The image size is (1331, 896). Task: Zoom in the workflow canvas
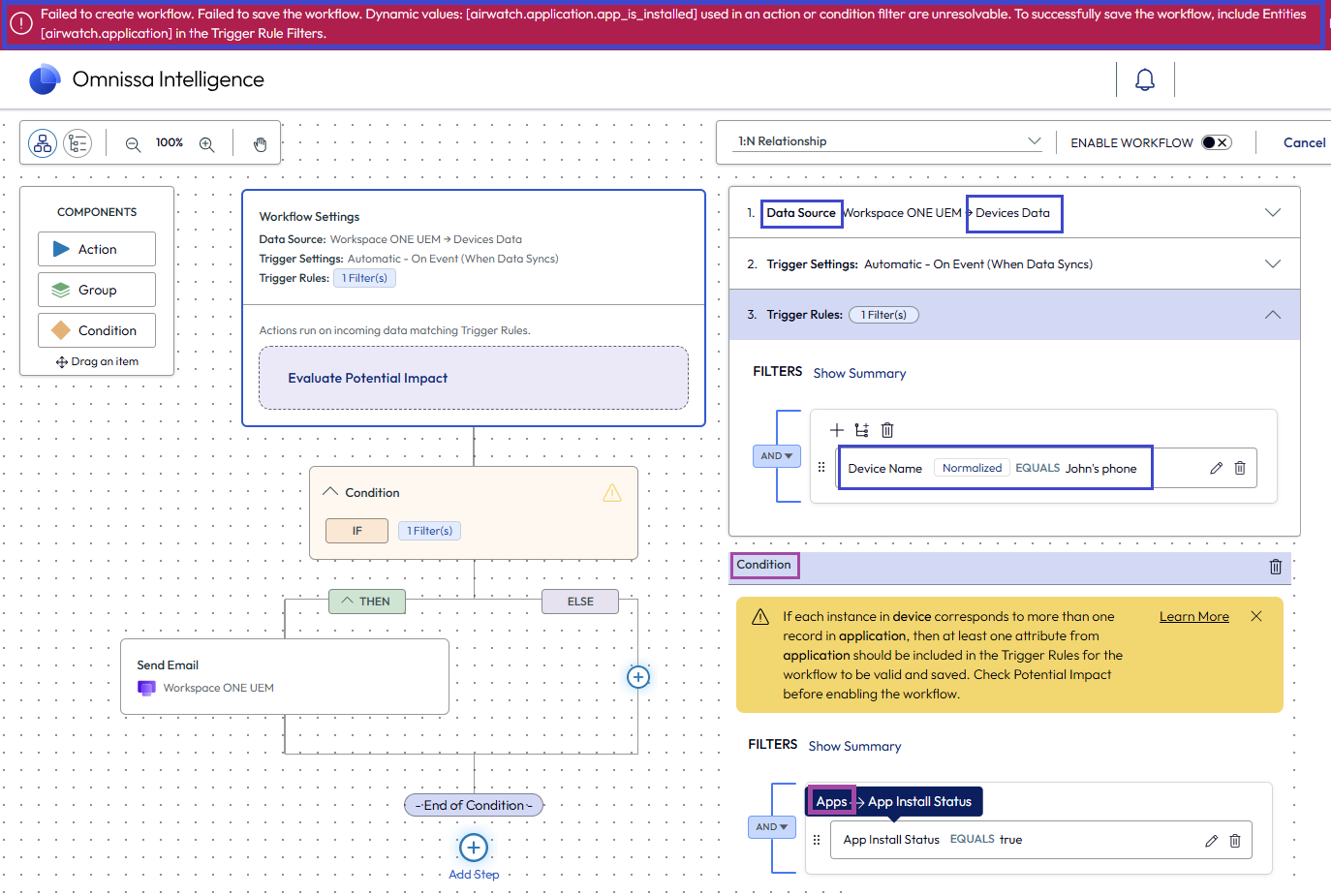click(x=206, y=144)
